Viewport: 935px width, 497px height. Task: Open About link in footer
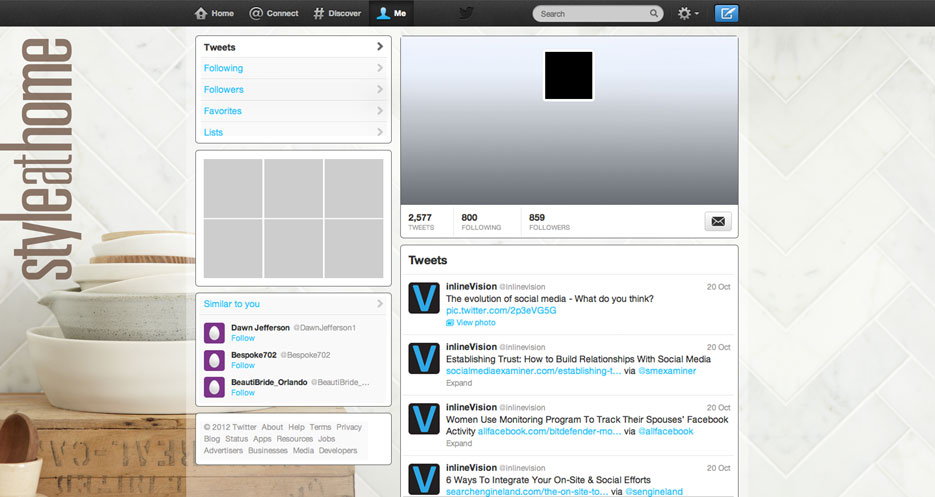click(x=272, y=427)
